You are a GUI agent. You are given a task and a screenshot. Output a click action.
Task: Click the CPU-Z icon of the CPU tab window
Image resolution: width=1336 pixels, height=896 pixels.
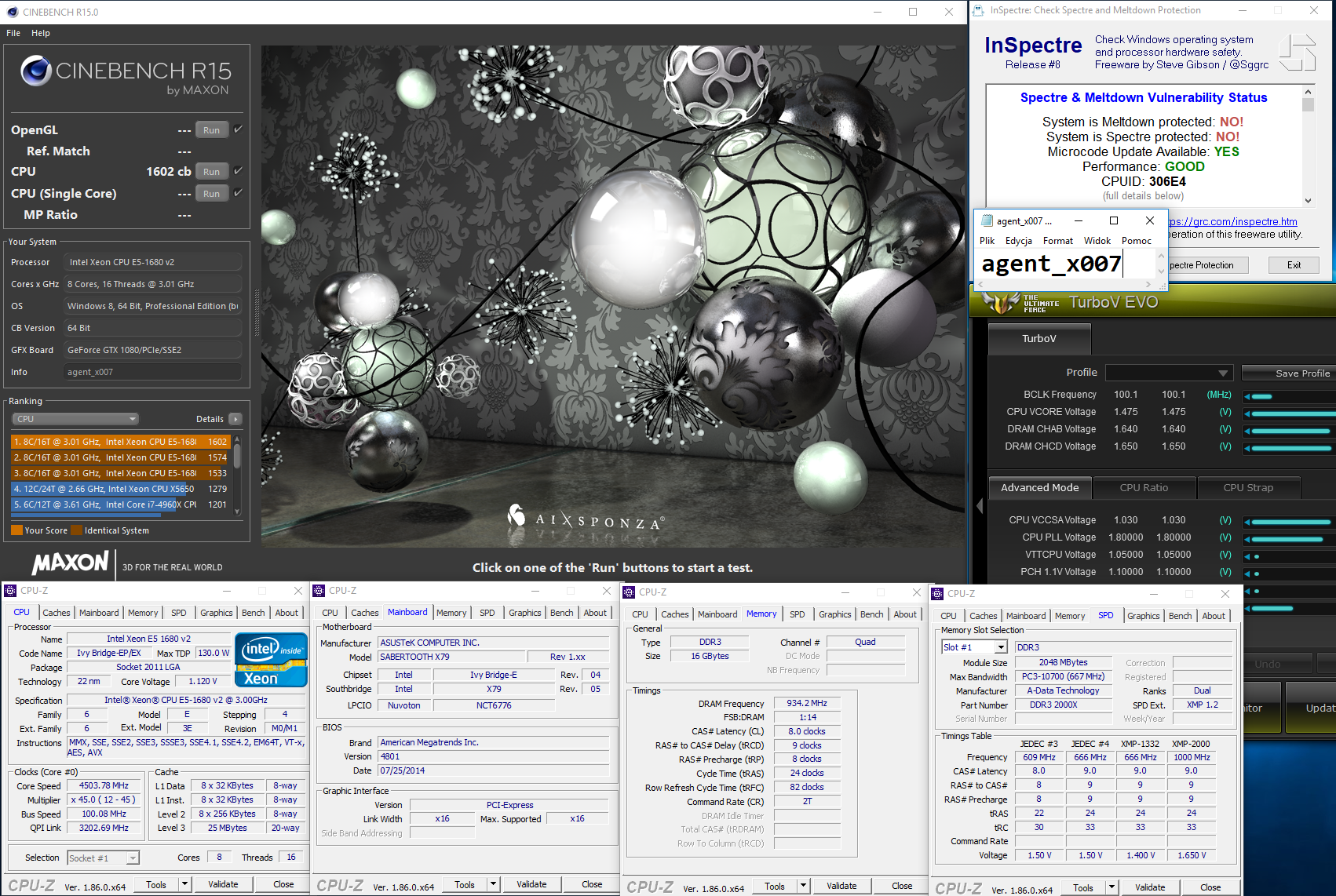[11, 591]
